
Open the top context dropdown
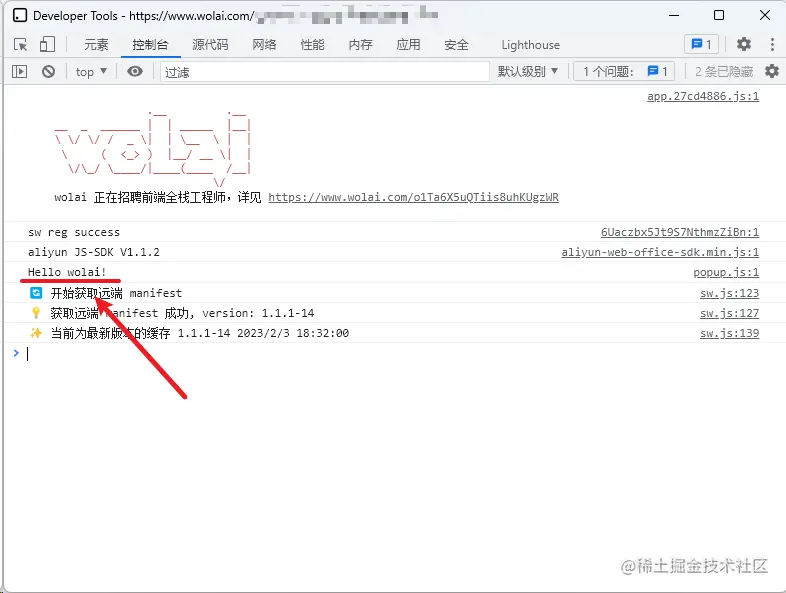[x=91, y=72]
